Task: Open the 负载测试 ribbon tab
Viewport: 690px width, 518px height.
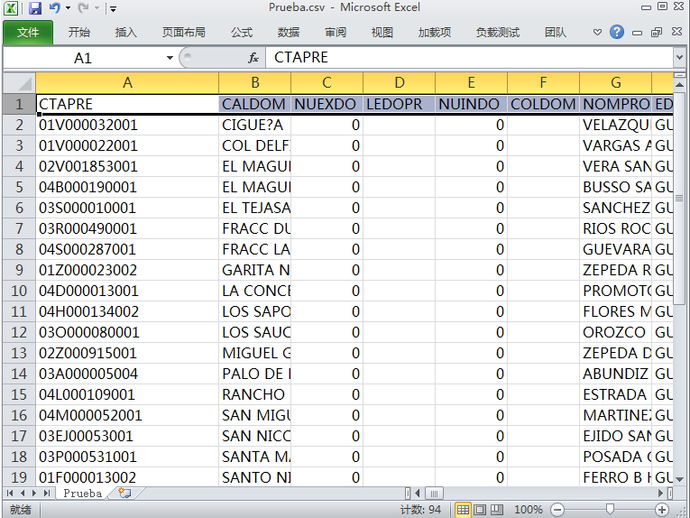Action: click(x=498, y=32)
